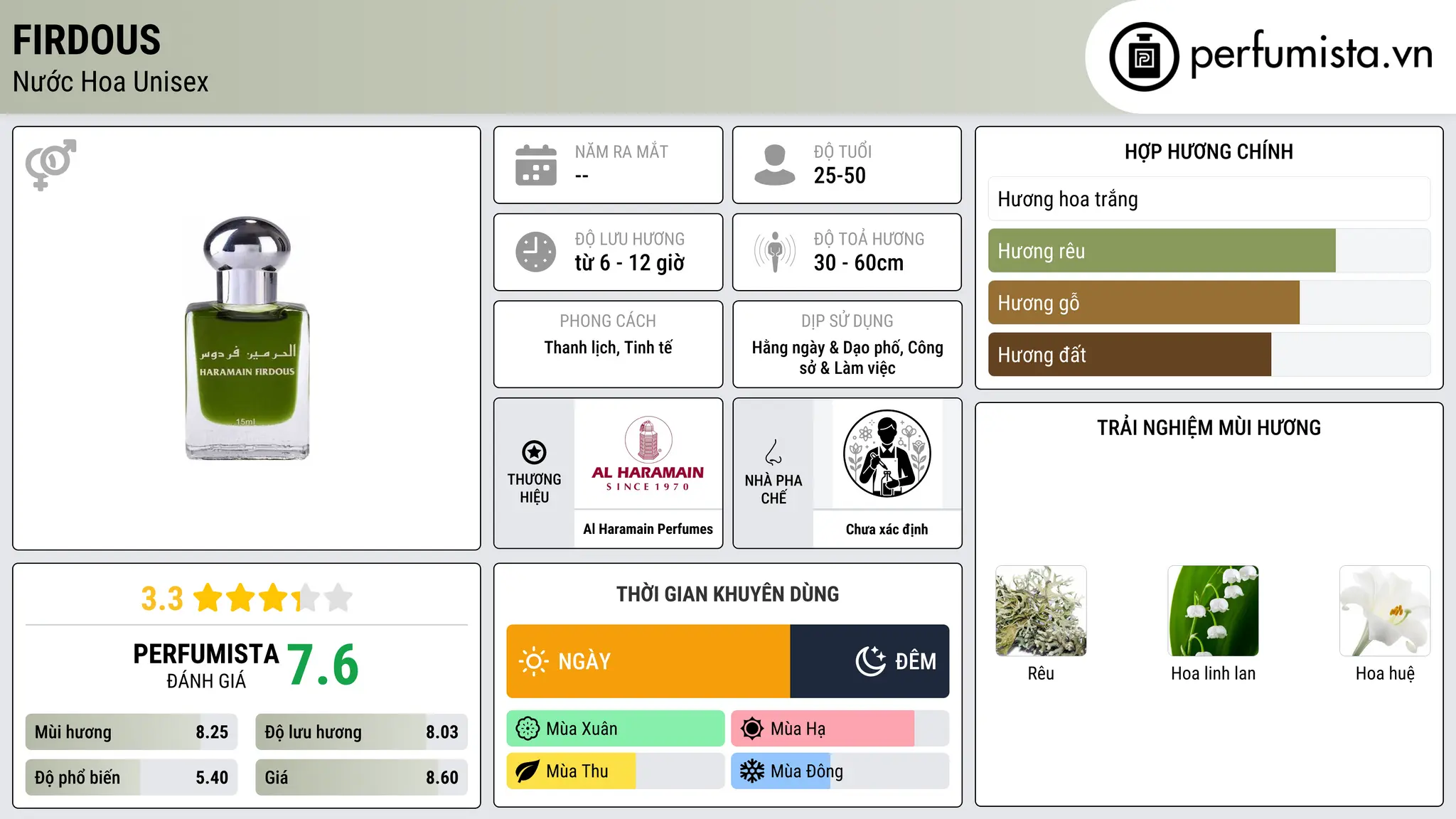Click the moon icon in the Đêm bar
This screenshot has width=1456, height=819.
click(871, 661)
